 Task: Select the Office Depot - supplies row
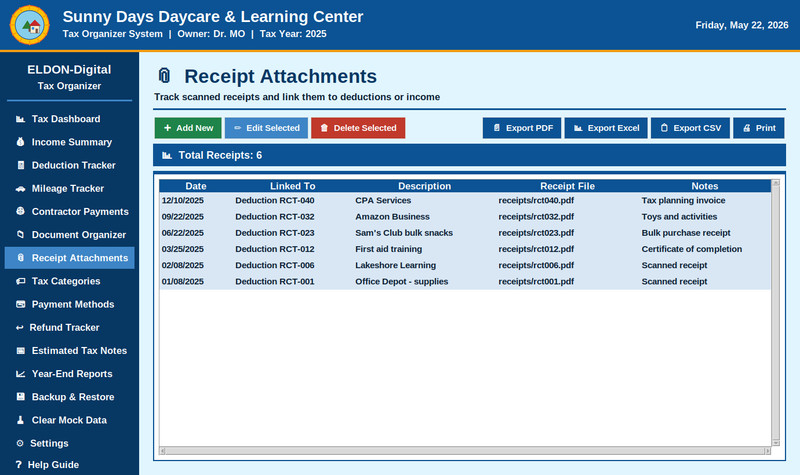(x=465, y=282)
